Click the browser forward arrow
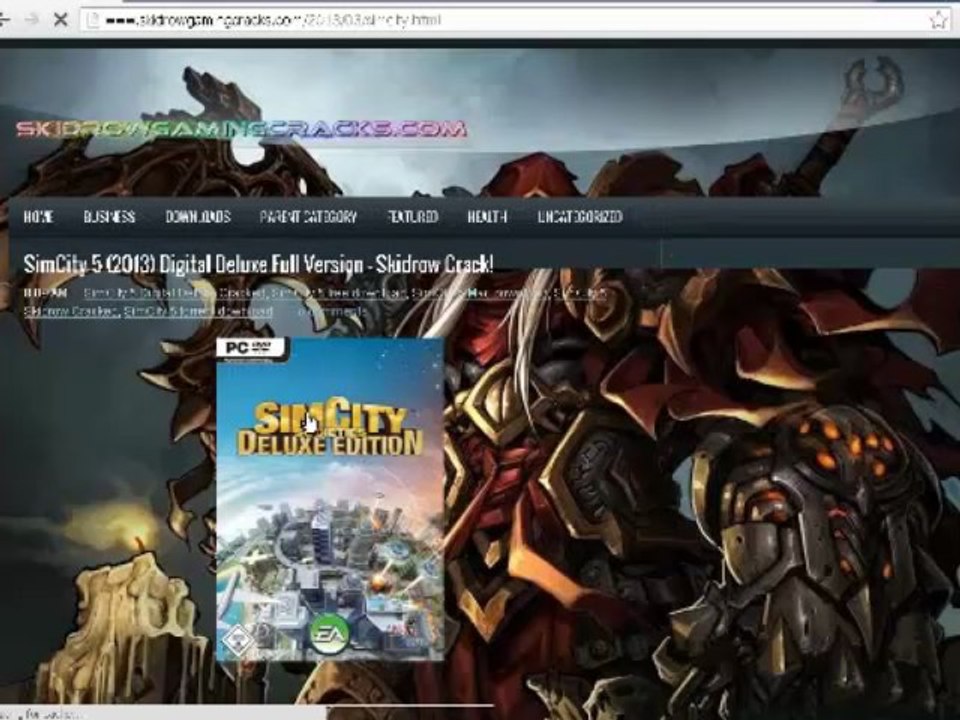 click(x=32, y=20)
